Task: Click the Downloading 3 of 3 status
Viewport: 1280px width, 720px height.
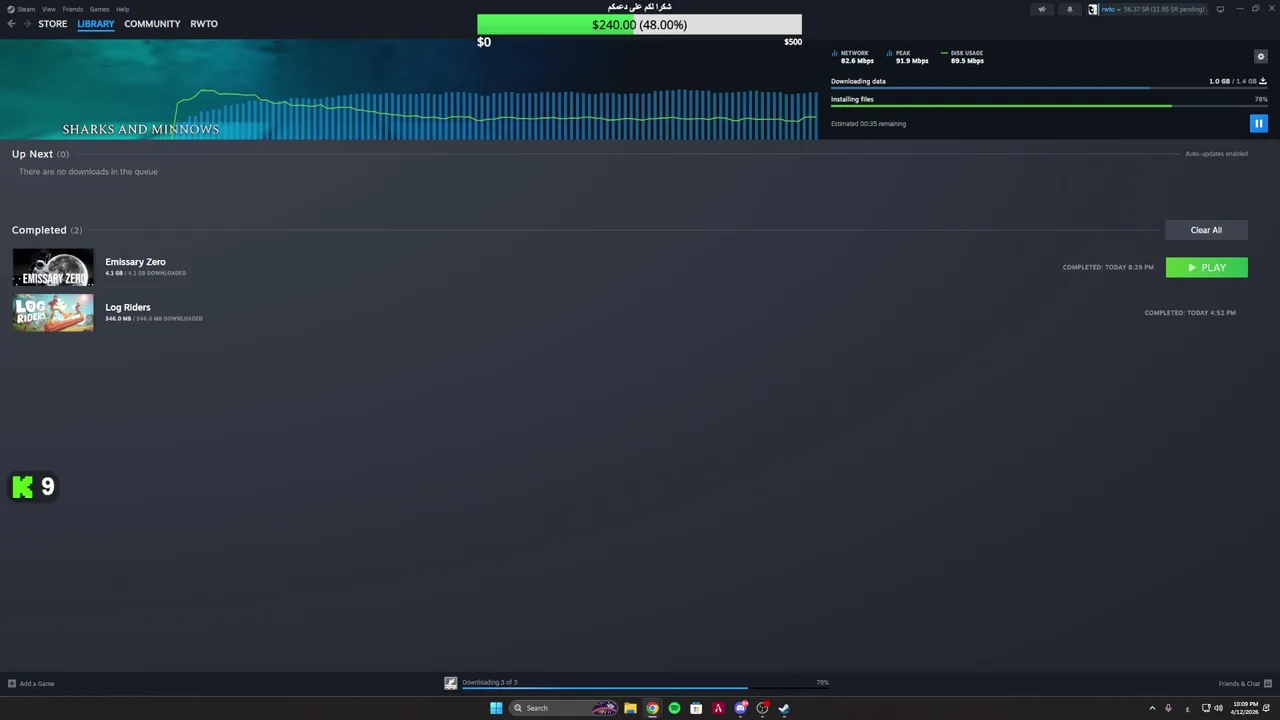Action: coord(490,682)
